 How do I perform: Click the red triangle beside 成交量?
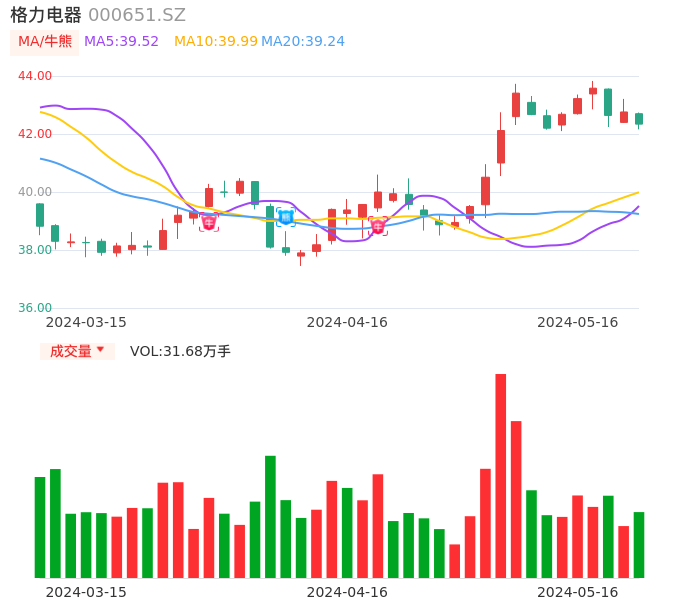tap(100, 350)
